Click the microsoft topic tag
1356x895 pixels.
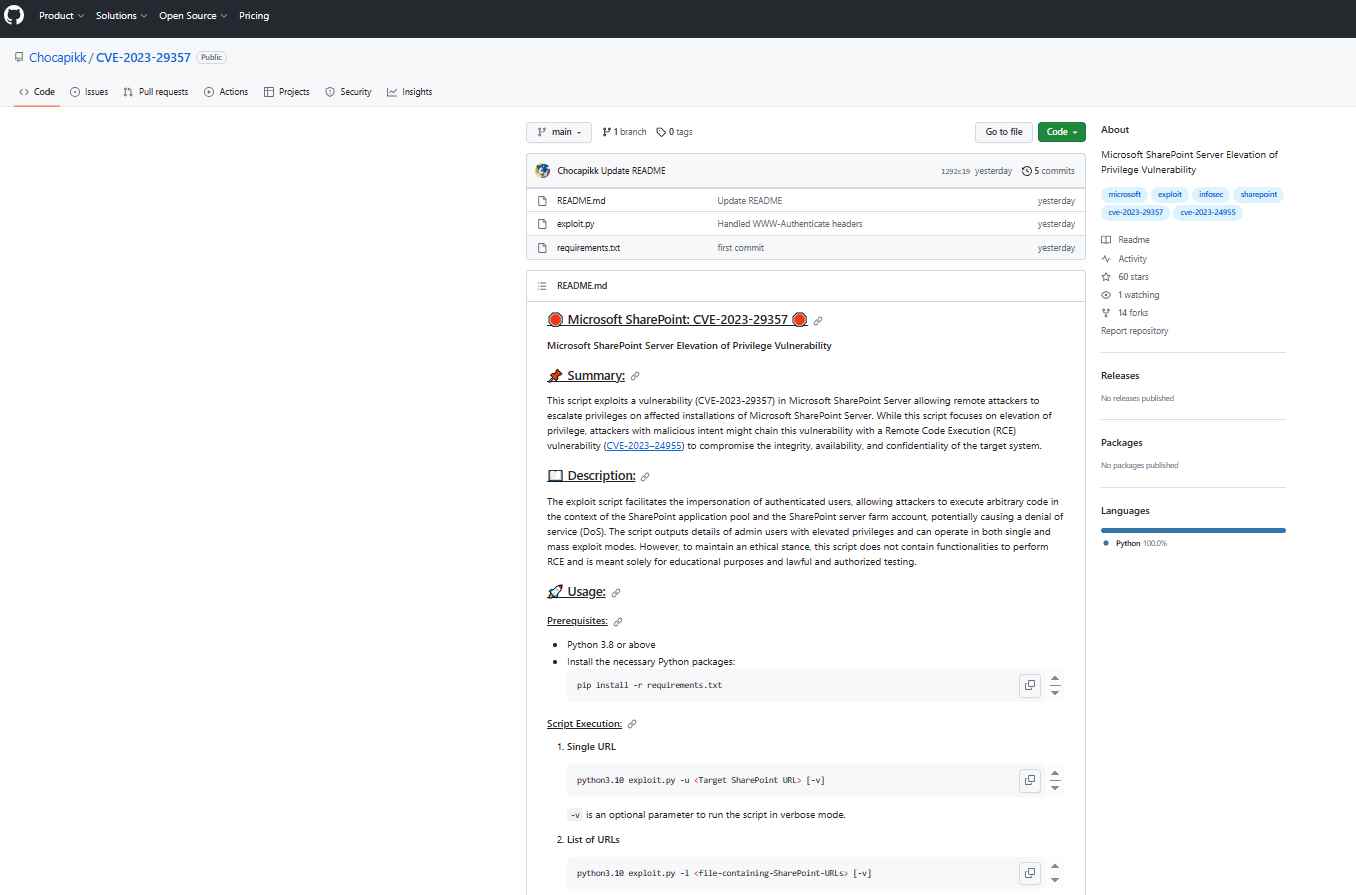[x=1124, y=195]
